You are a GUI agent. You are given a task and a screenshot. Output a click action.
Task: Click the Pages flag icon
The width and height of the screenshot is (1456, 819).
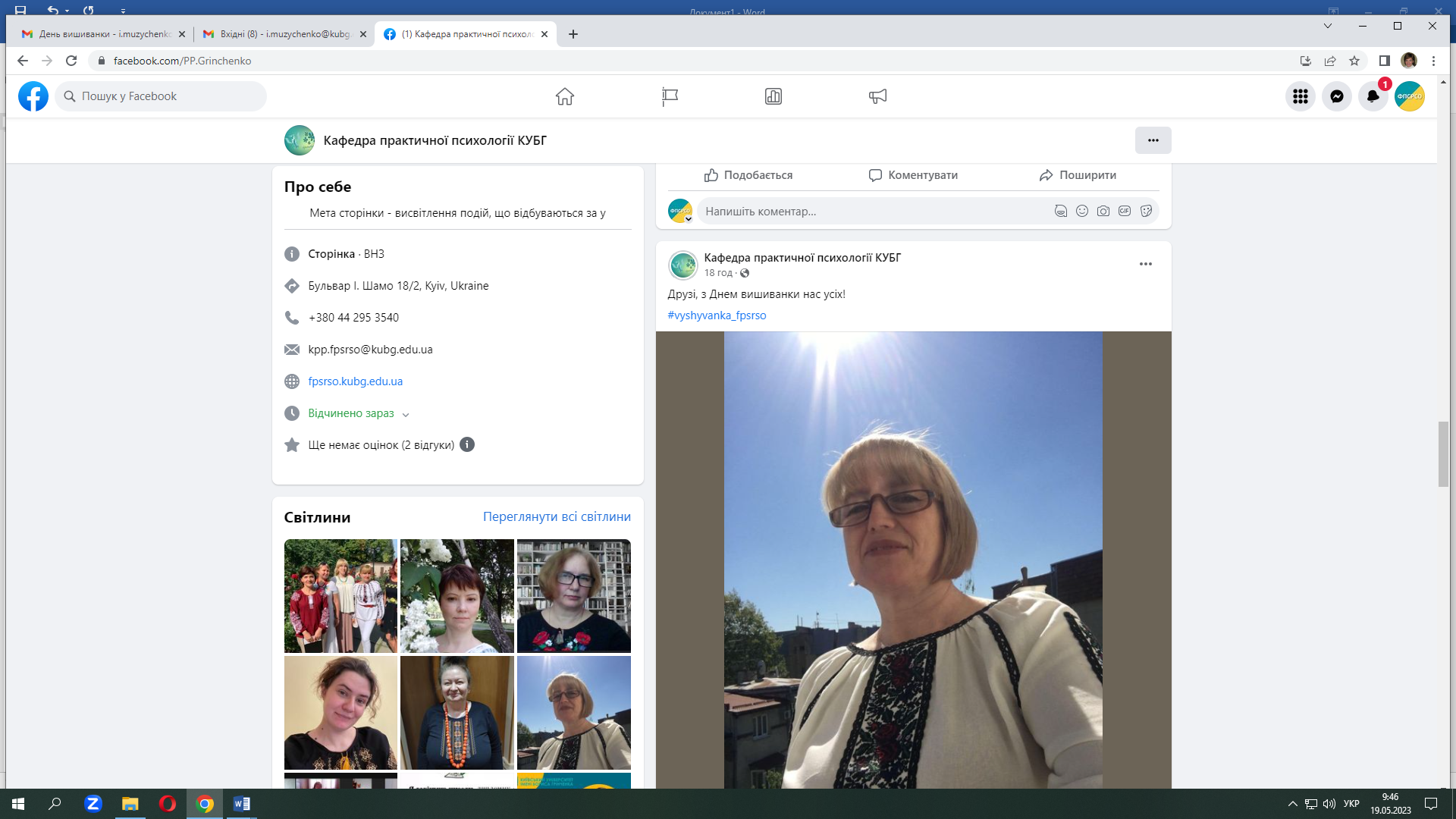point(670,96)
